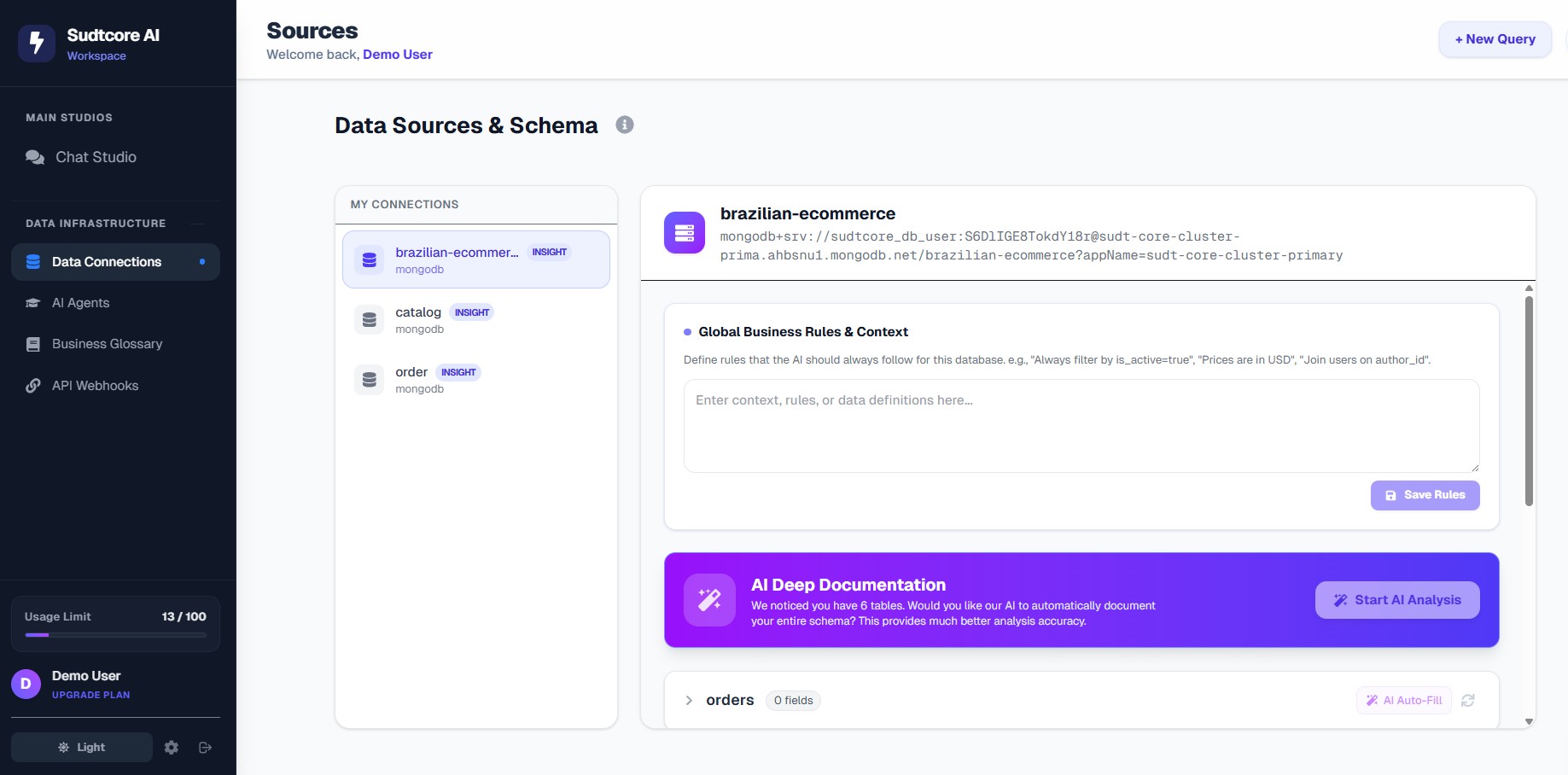
Task: Click the info icon beside Data Sources & Schema
Action: [625, 125]
